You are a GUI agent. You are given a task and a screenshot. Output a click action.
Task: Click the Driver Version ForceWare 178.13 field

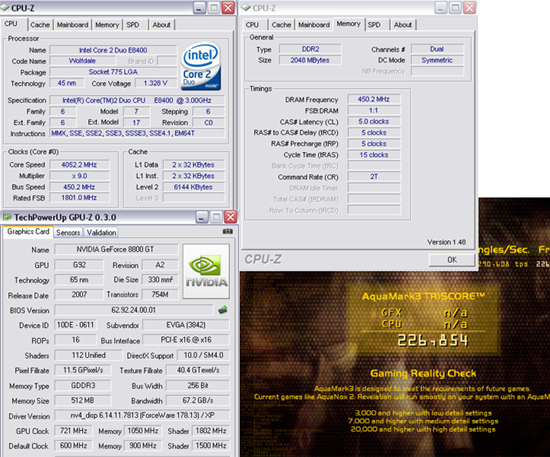coord(142,415)
